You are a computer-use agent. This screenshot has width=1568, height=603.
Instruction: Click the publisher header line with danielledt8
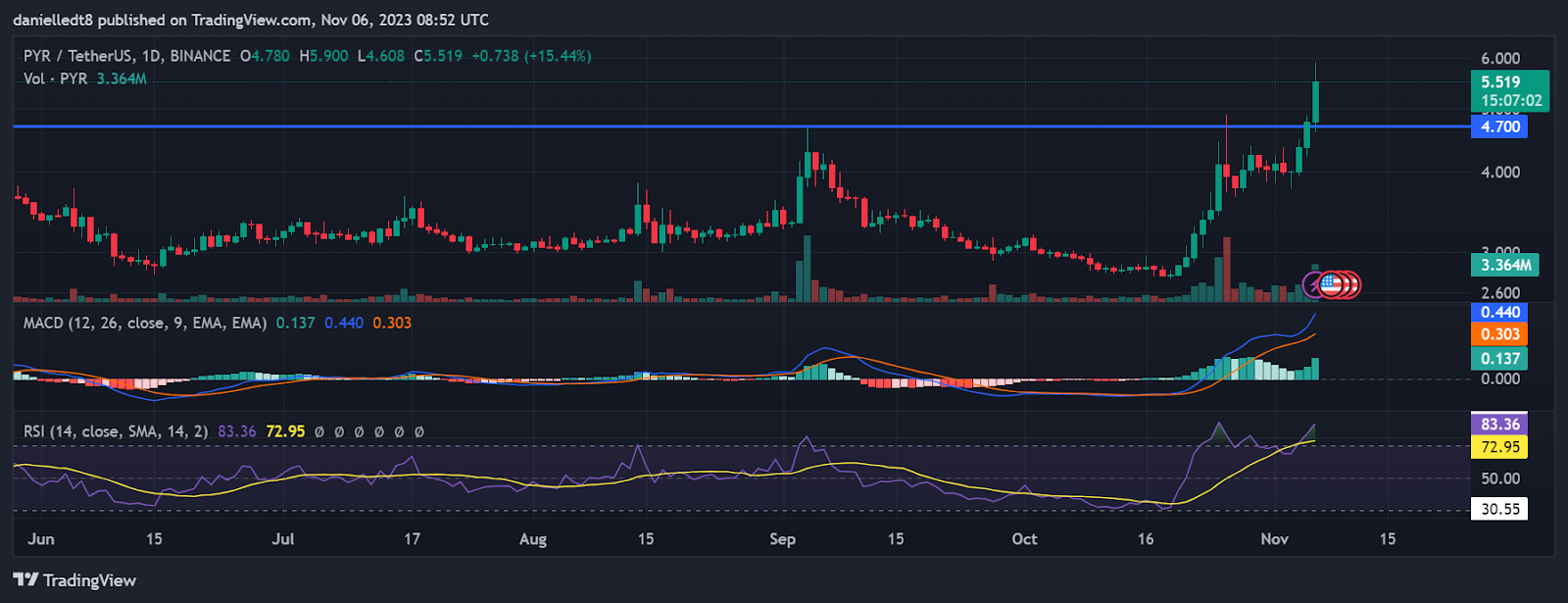tap(251, 20)
